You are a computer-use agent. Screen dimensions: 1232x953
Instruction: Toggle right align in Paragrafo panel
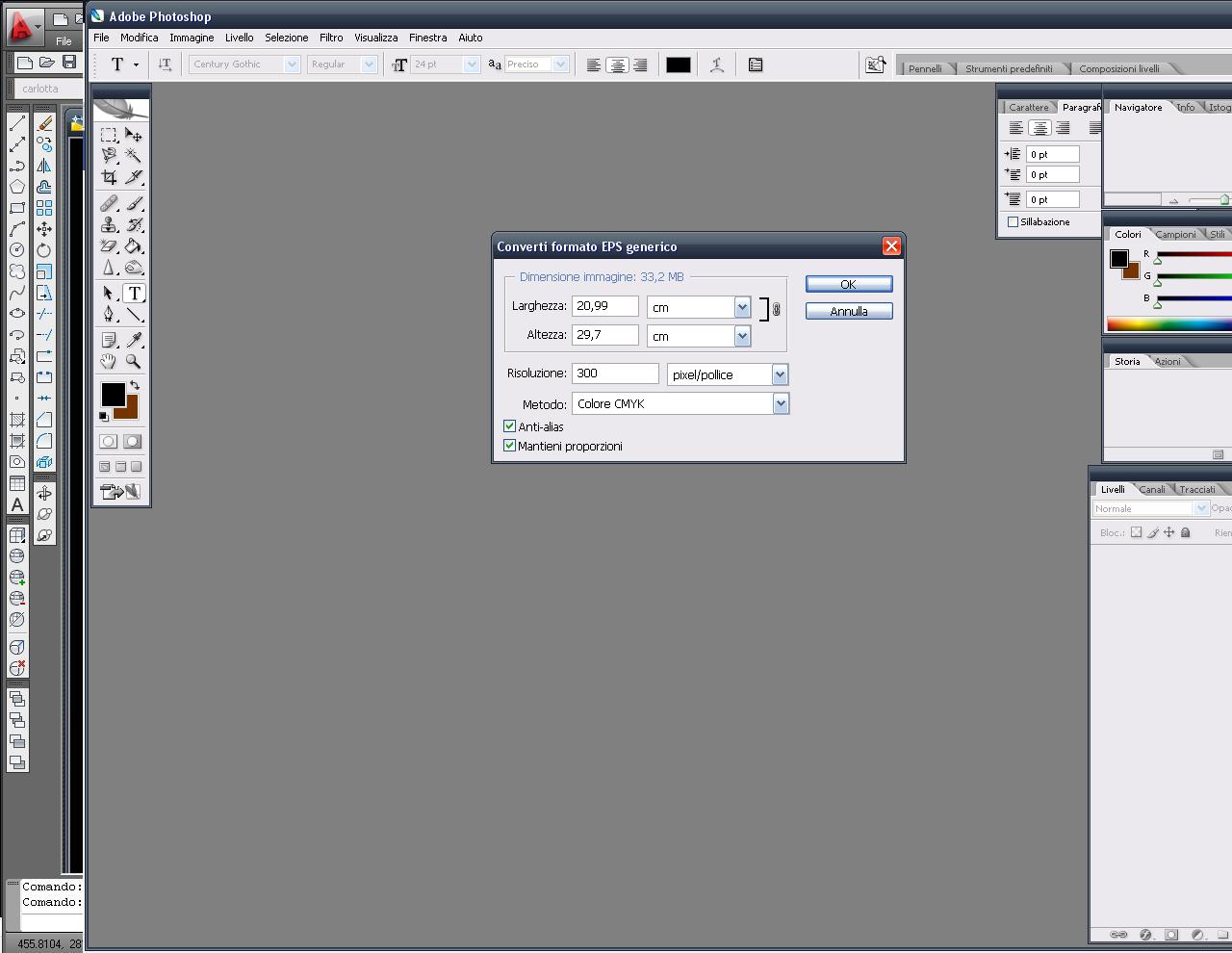click(x=1063, y=128)
